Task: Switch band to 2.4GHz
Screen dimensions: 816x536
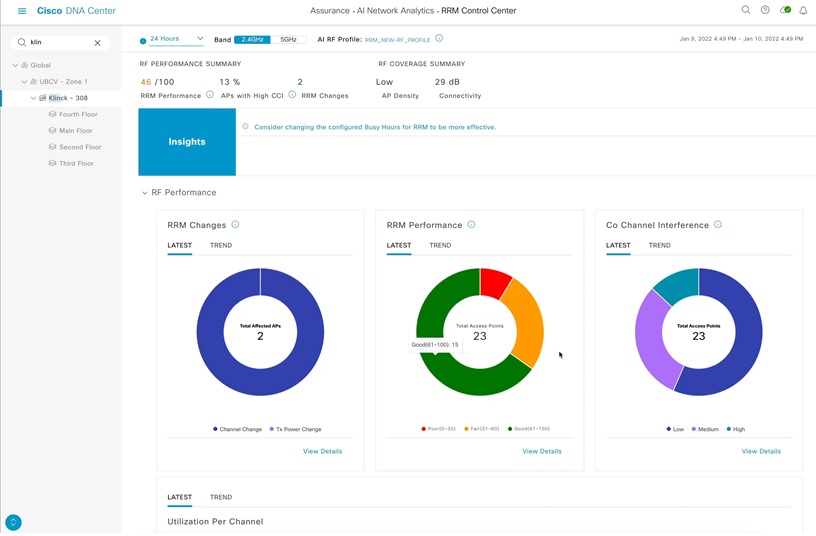Action: click(252, 40)
